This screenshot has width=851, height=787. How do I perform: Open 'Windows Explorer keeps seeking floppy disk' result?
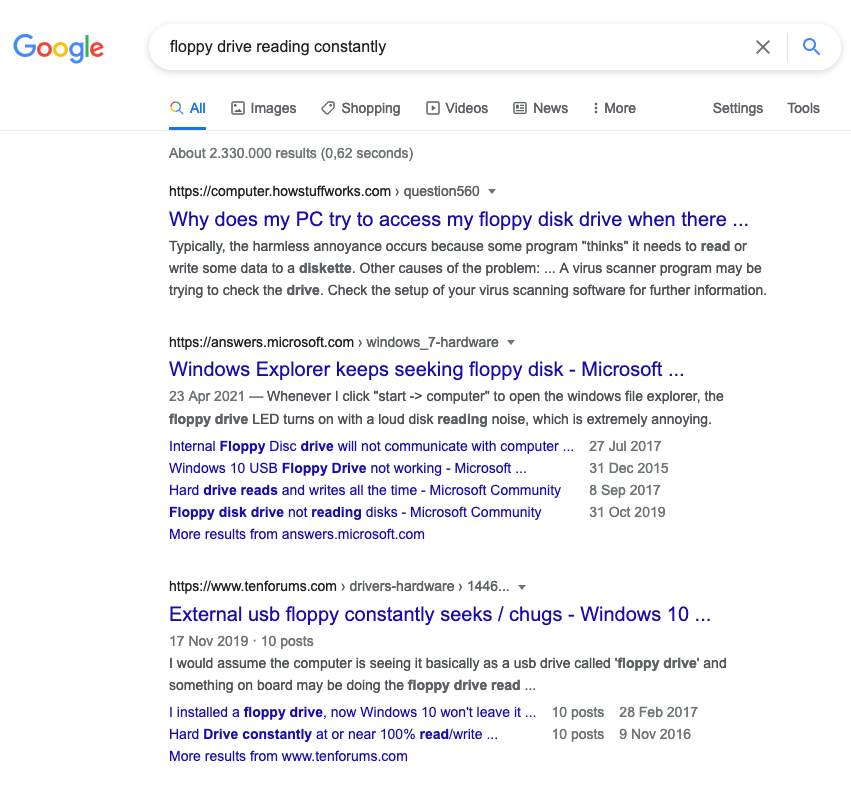point(427,369)
